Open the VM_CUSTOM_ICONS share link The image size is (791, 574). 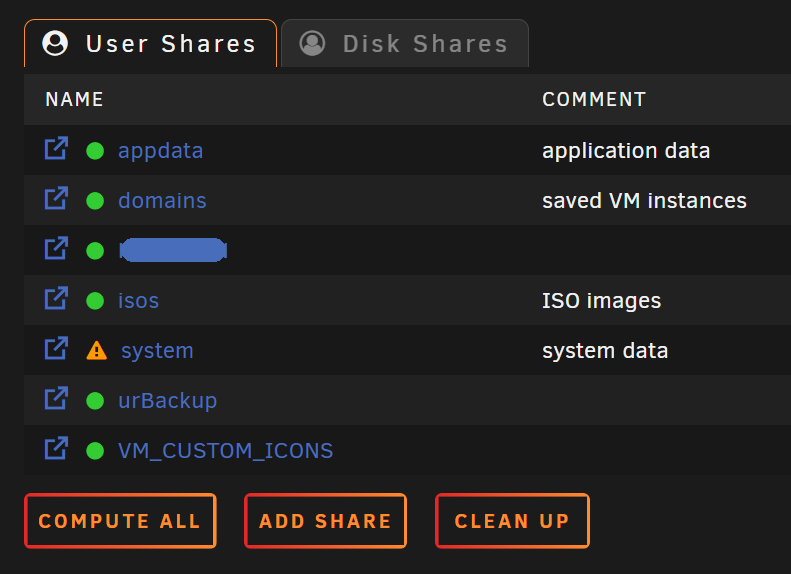pyautogui.click(x=225, y=450)
